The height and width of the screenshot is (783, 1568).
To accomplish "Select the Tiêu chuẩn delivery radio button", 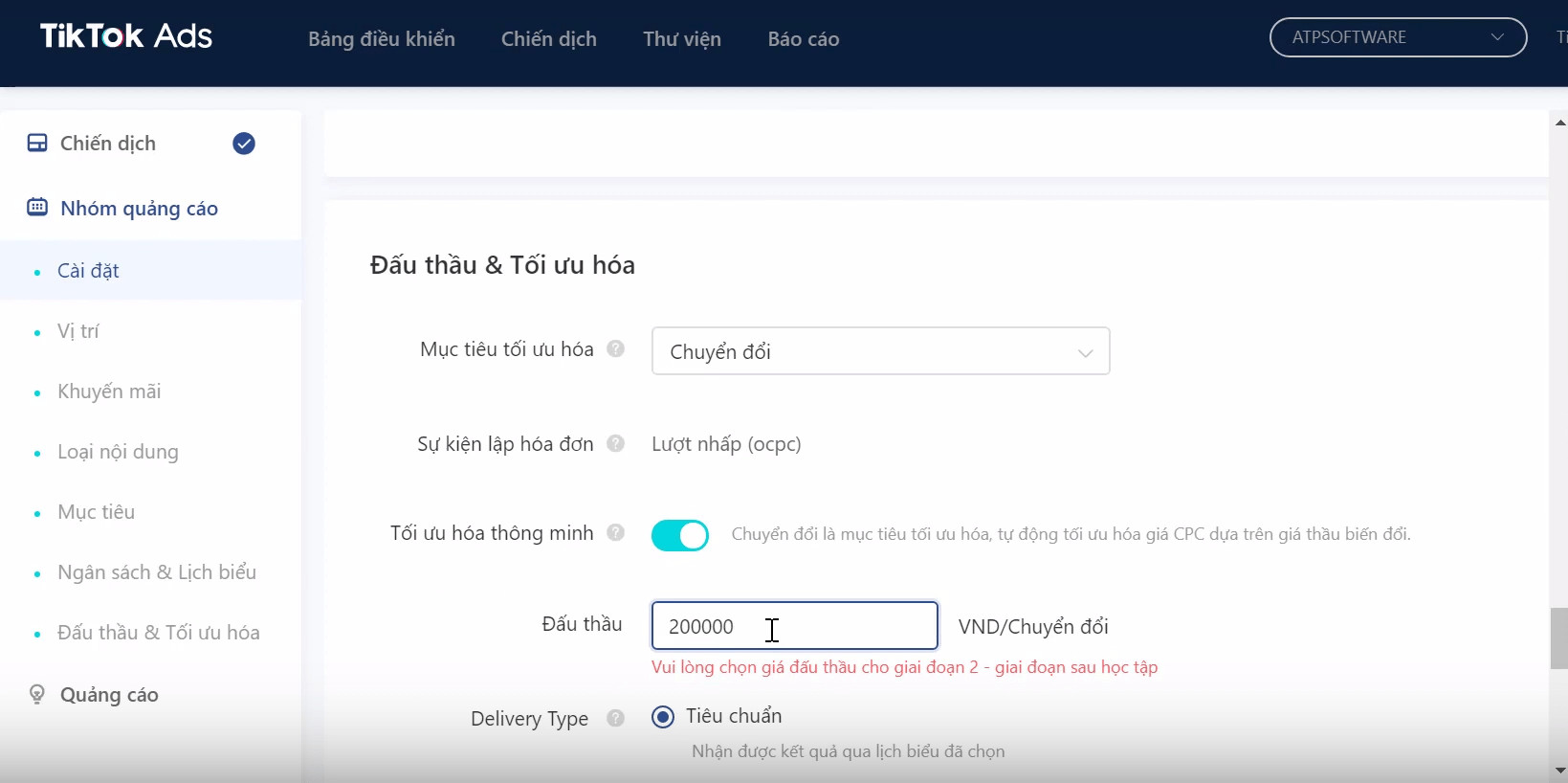I will pyautogui.click(x=663, y=717).
